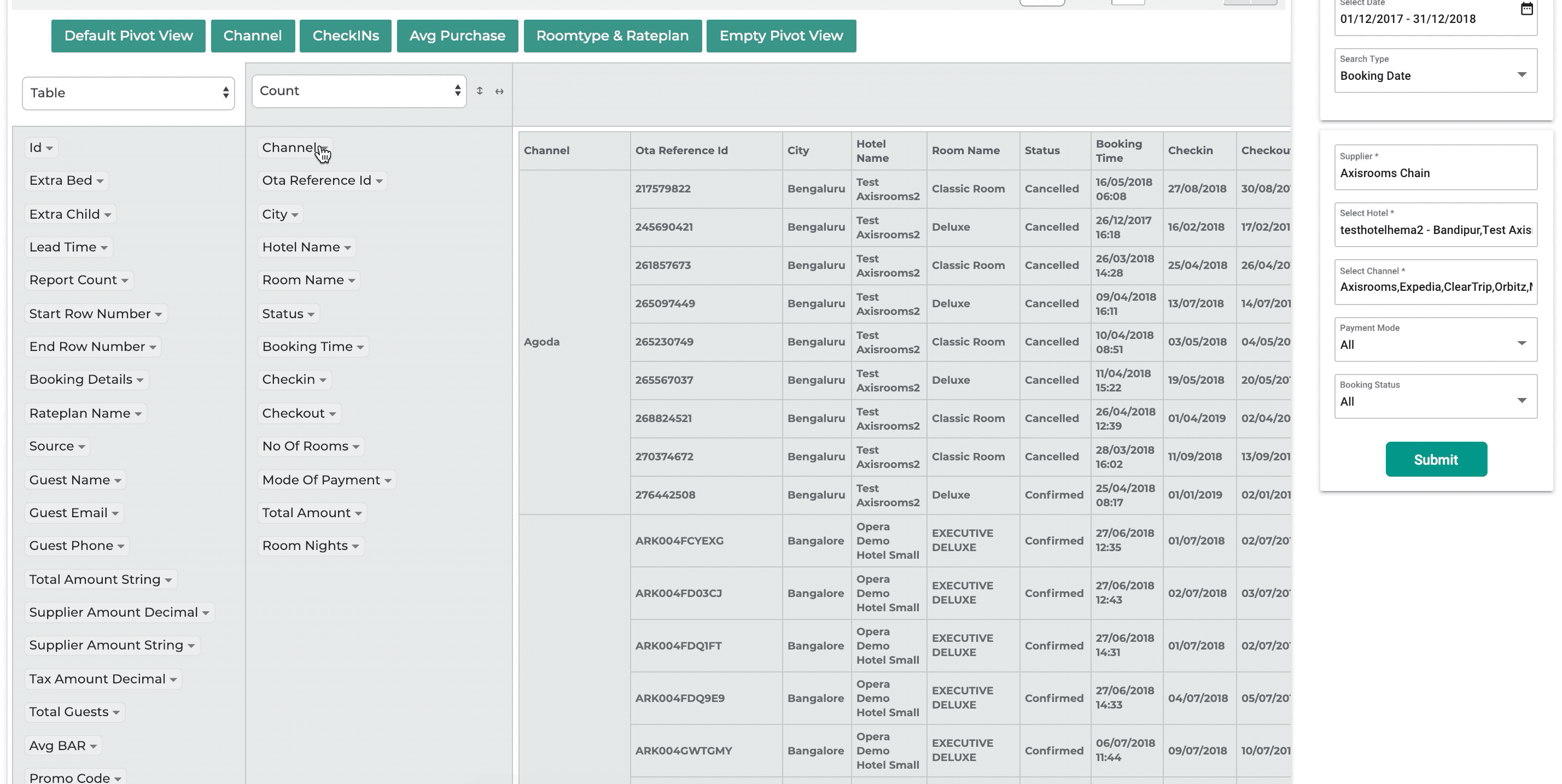This screenshot has width=1562, height=784.
Task: Open the Id field filter arrow
Action: tap(50, 149)
